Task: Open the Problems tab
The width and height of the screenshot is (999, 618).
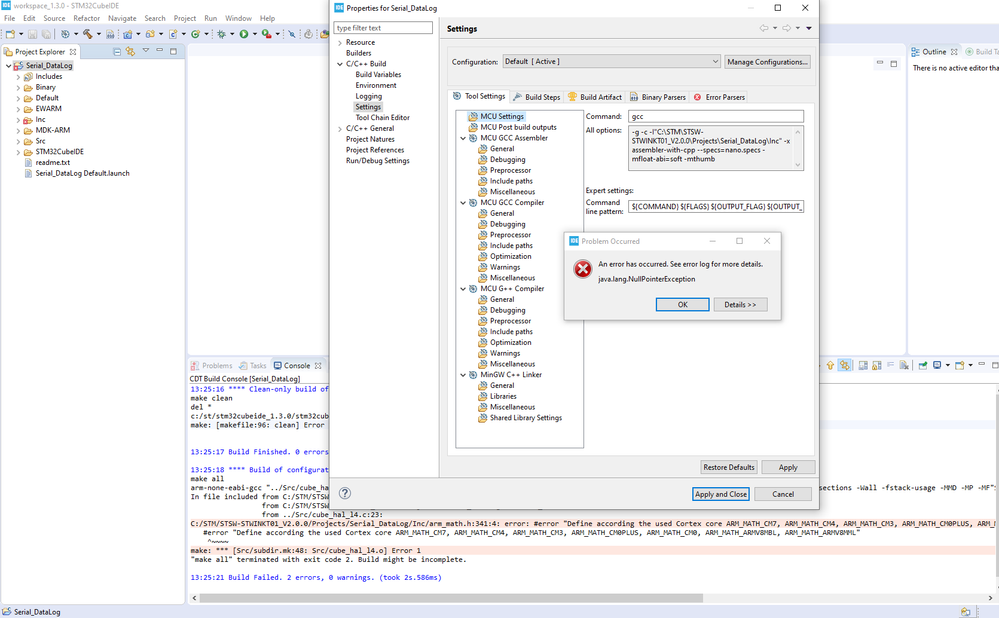Action: click(212, 366)
